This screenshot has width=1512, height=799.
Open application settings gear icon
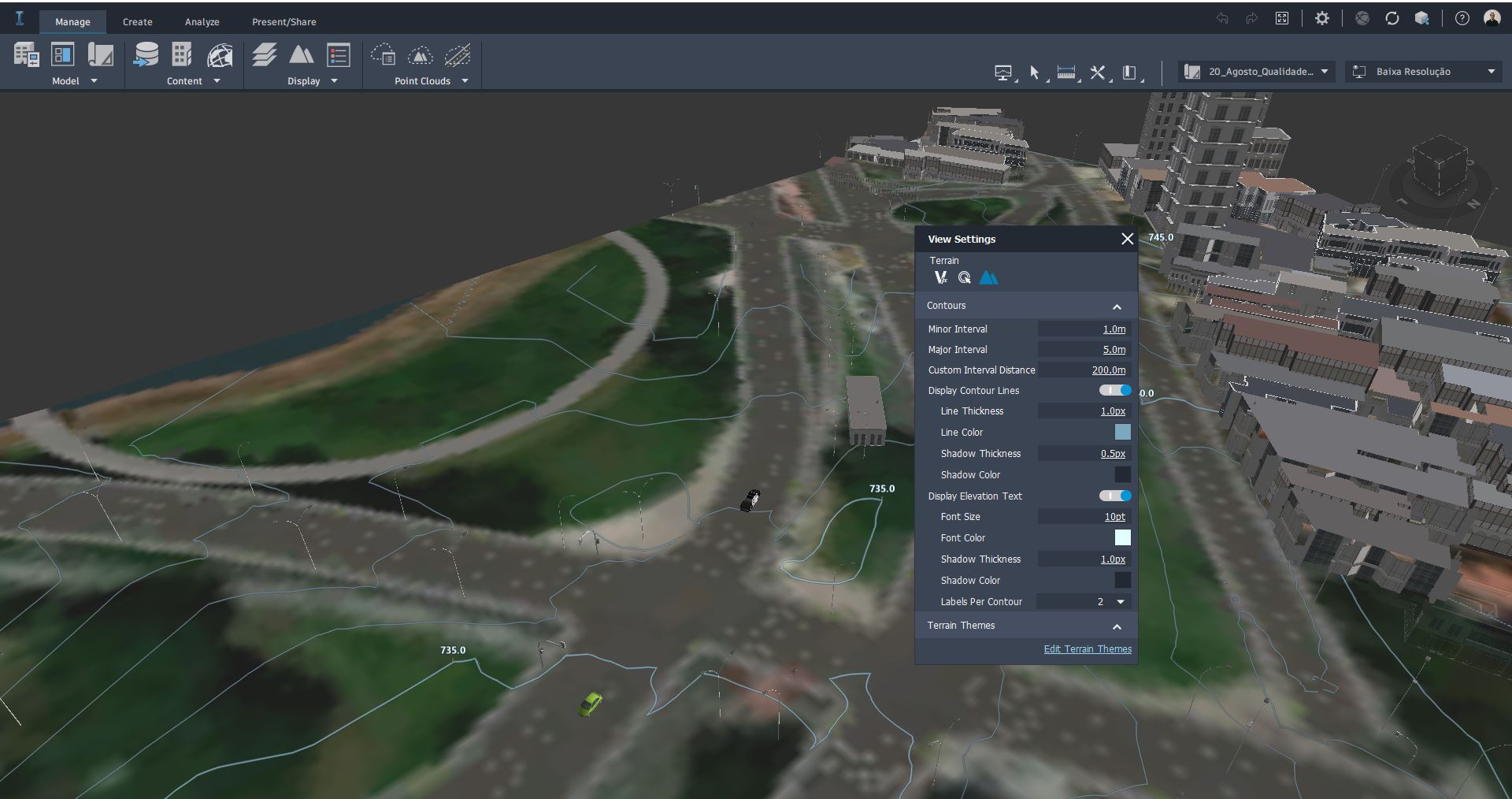tap(1322, 18)
